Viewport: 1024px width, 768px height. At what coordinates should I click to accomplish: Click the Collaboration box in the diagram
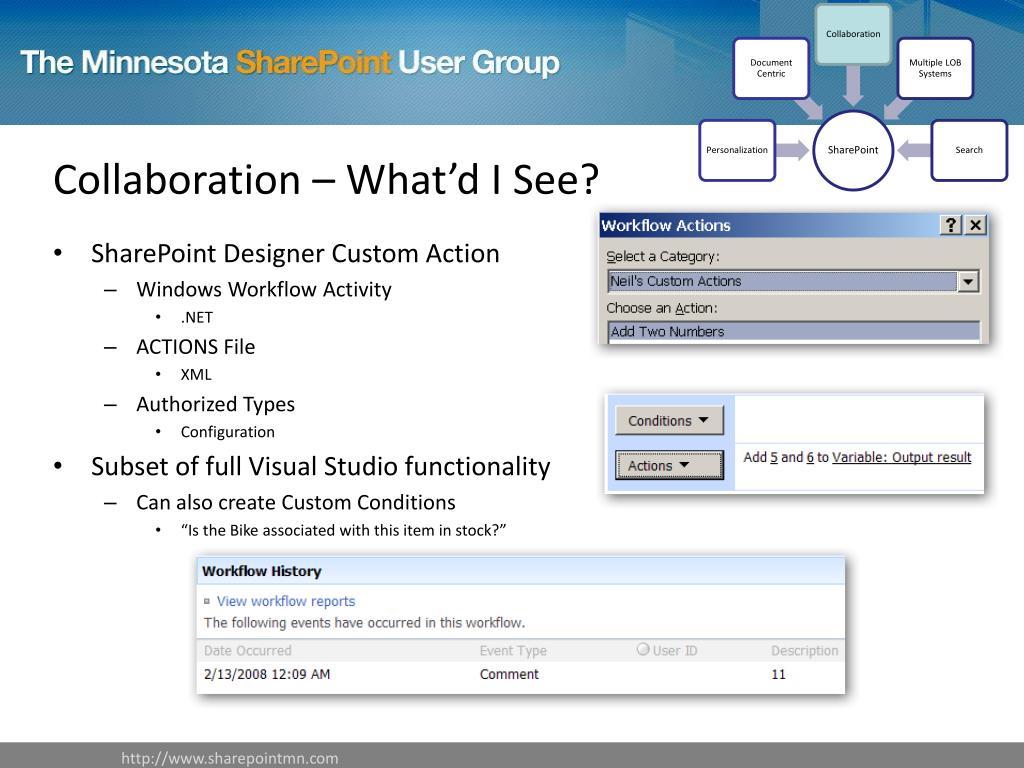(x=853, y=34)
